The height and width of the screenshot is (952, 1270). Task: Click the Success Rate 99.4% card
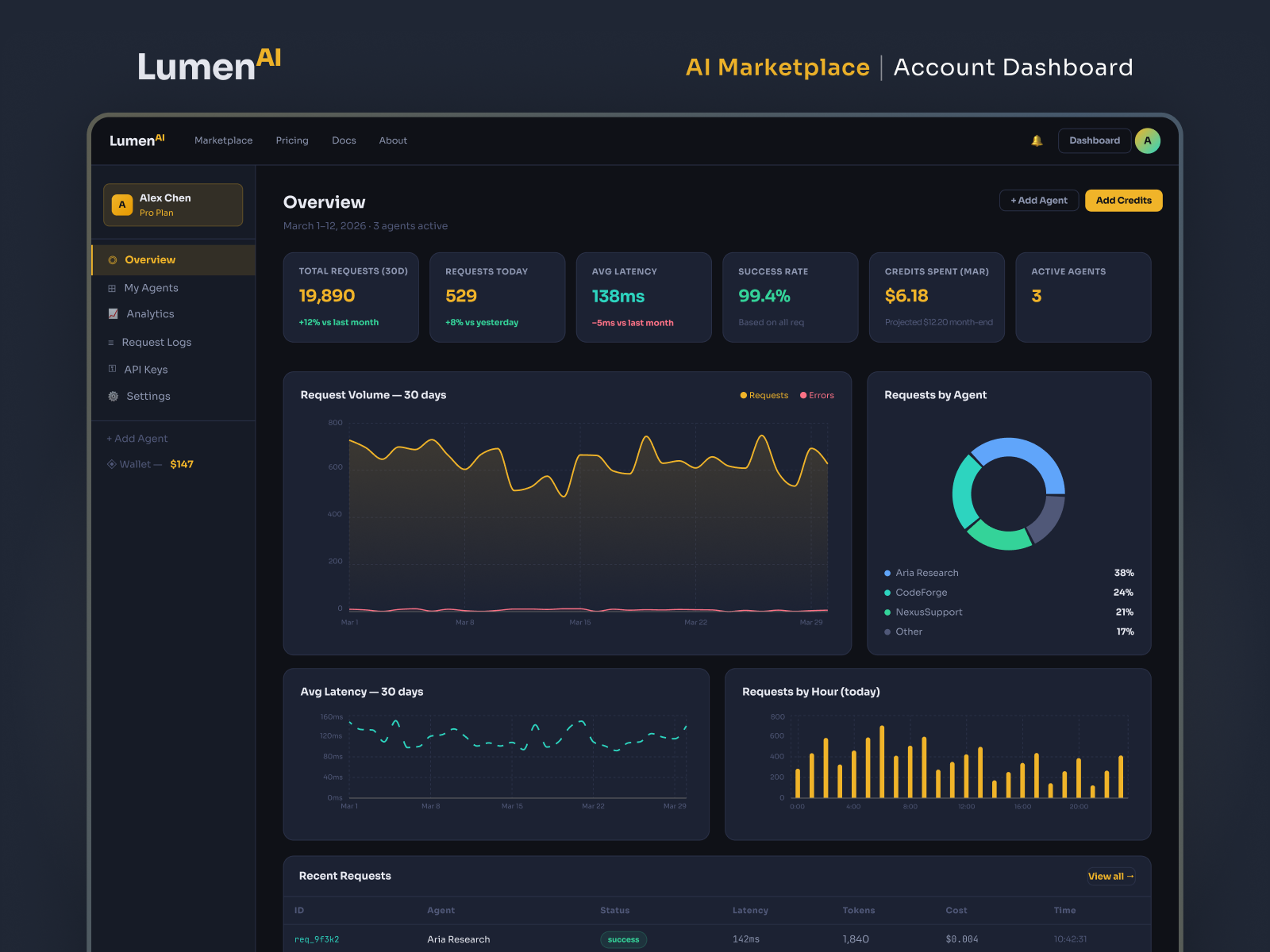coord(791,297)
